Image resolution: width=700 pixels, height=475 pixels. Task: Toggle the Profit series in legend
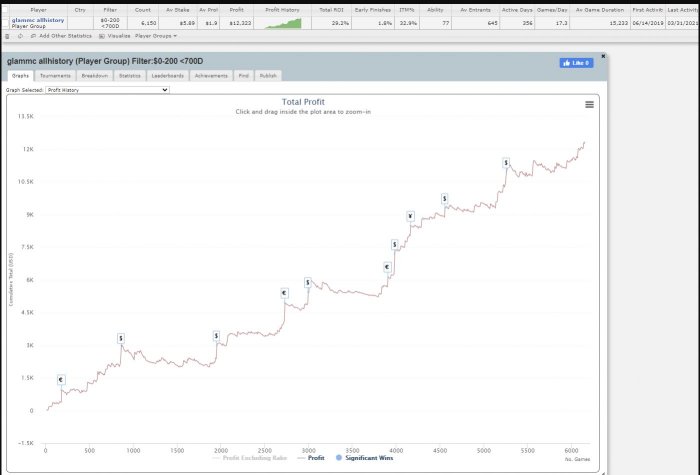click(x=311, y=458)
